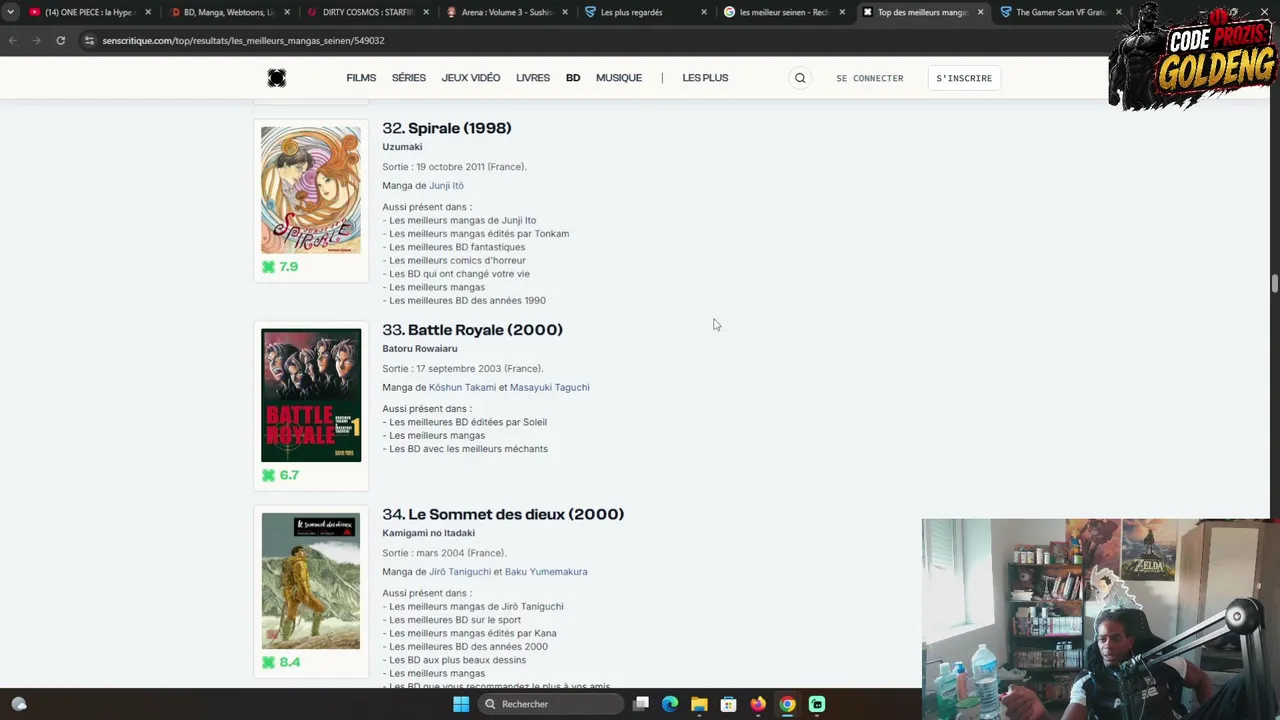The width and height of the screenshot is (1280, 720).
Task: Close the Arena Volume 3 tab
Action: point(565,12)
